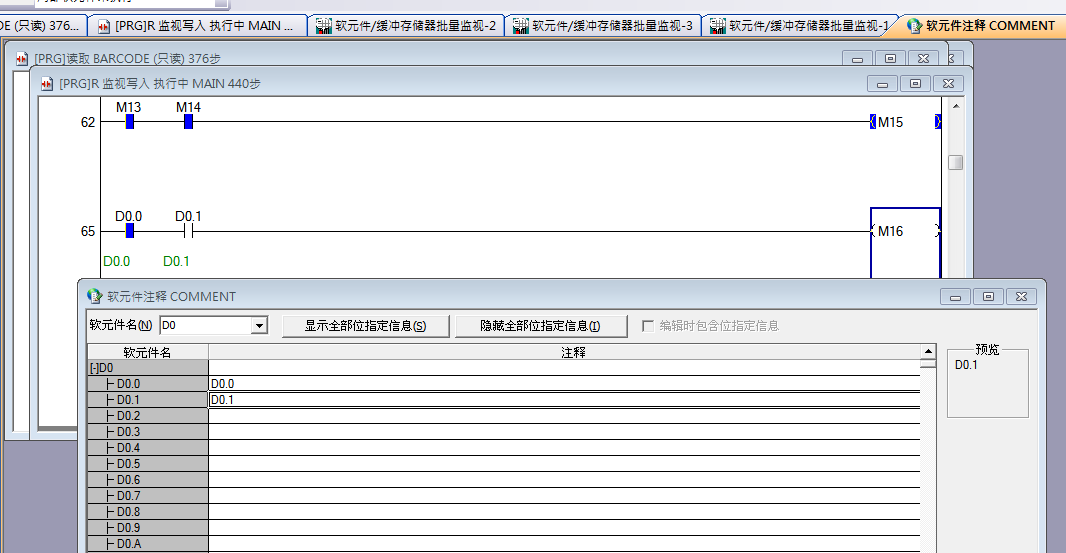
Task: Select the D0.1 open contact on rung 65
Action: pos(188,231)
